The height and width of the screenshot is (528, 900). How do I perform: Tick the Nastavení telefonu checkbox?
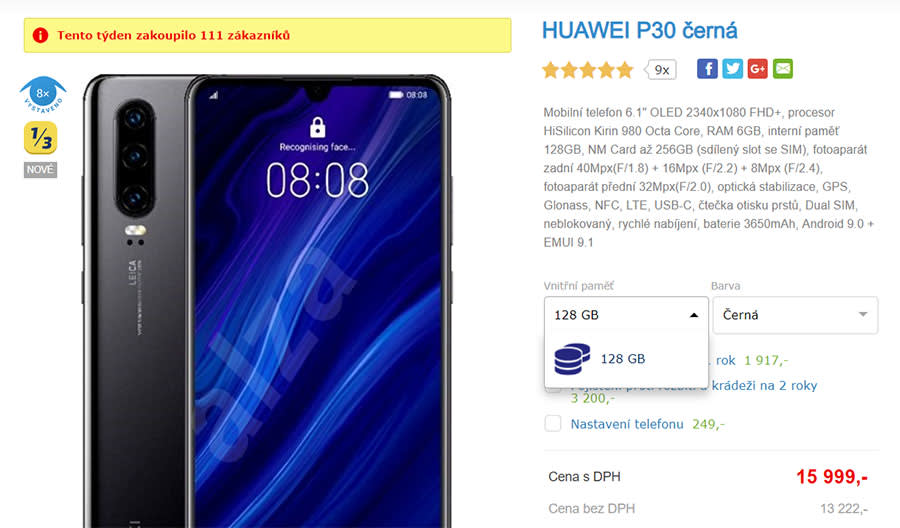(x=553, y=424)
